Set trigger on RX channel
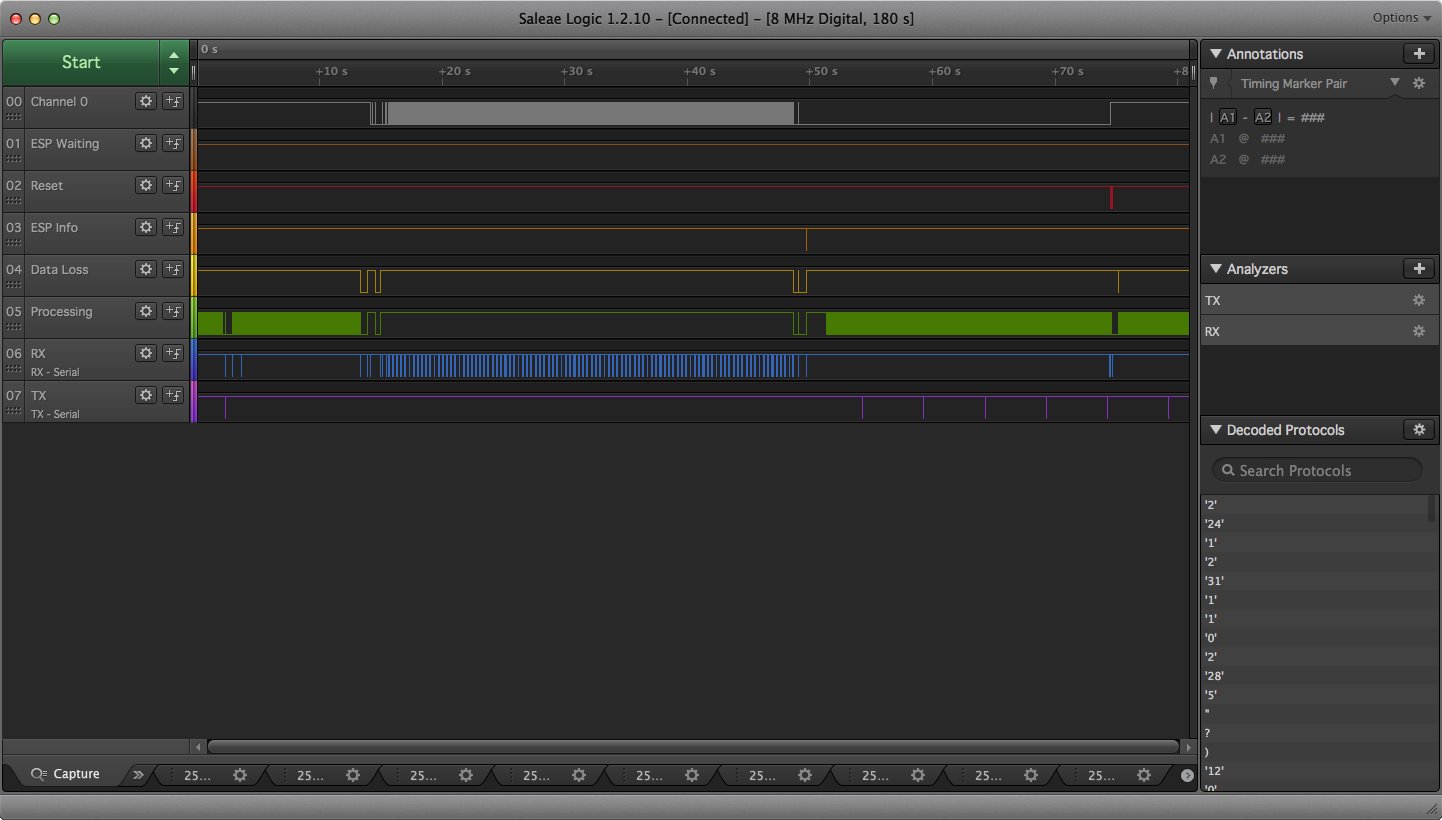 pyautogui.click(x=173, y=353)
